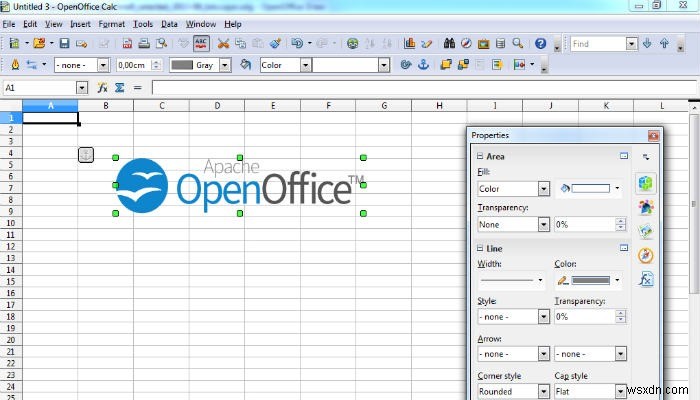Toggle AutoSpellcheck ABC button
Viewport: 700px width, 400px height.
tap(201, 43)
